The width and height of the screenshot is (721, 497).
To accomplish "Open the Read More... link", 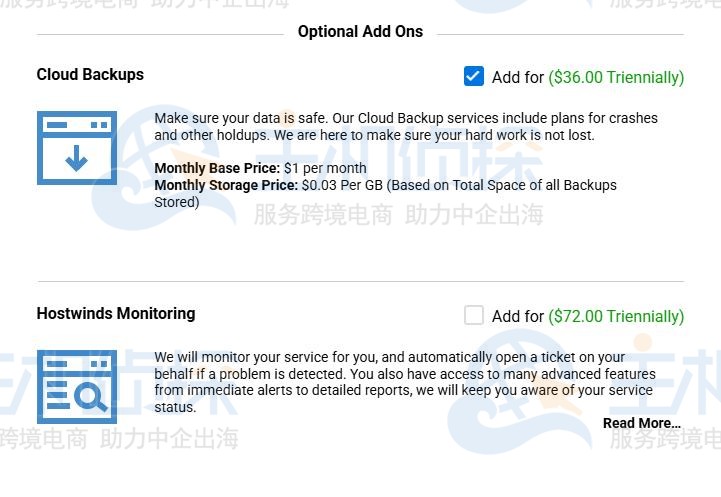I will (x=641, y=423).
